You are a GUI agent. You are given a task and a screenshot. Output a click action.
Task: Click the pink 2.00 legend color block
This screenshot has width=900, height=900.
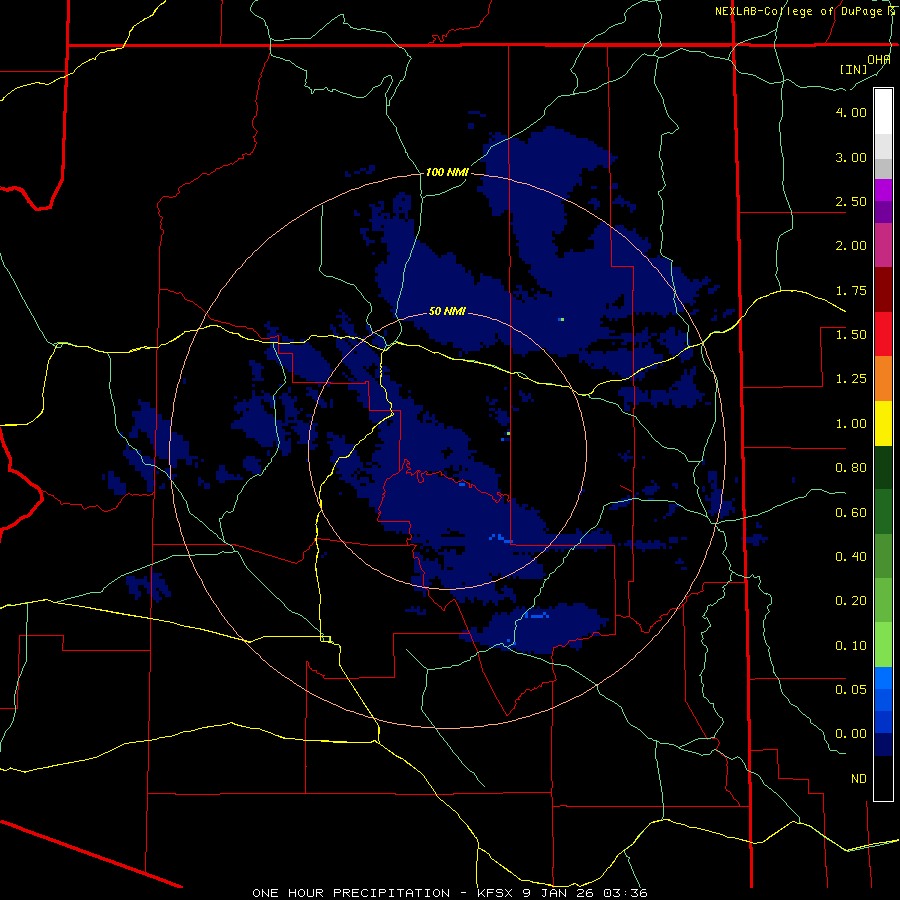883,245
